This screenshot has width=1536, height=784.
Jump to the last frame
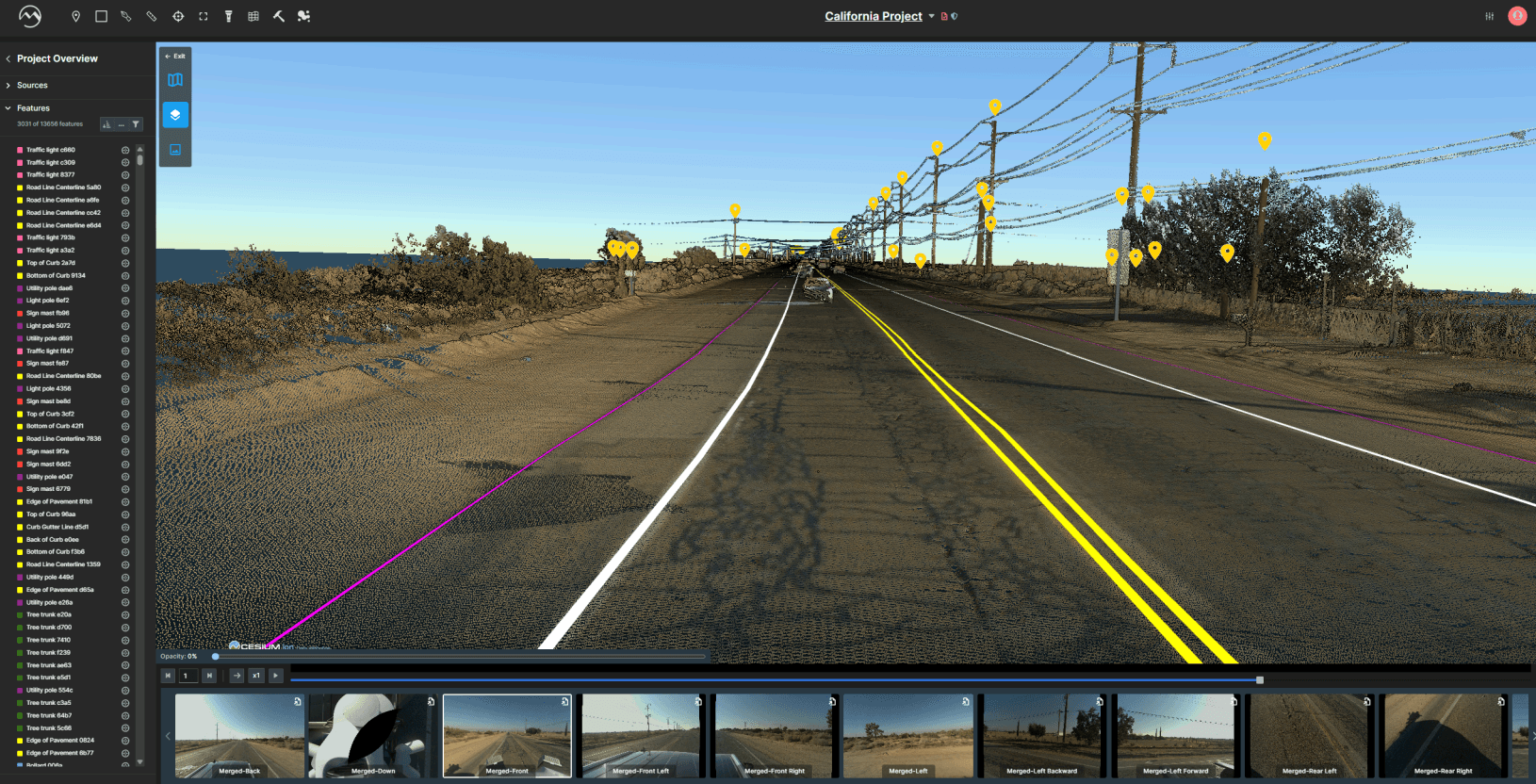pyautogui.click(x=209, y=676)
